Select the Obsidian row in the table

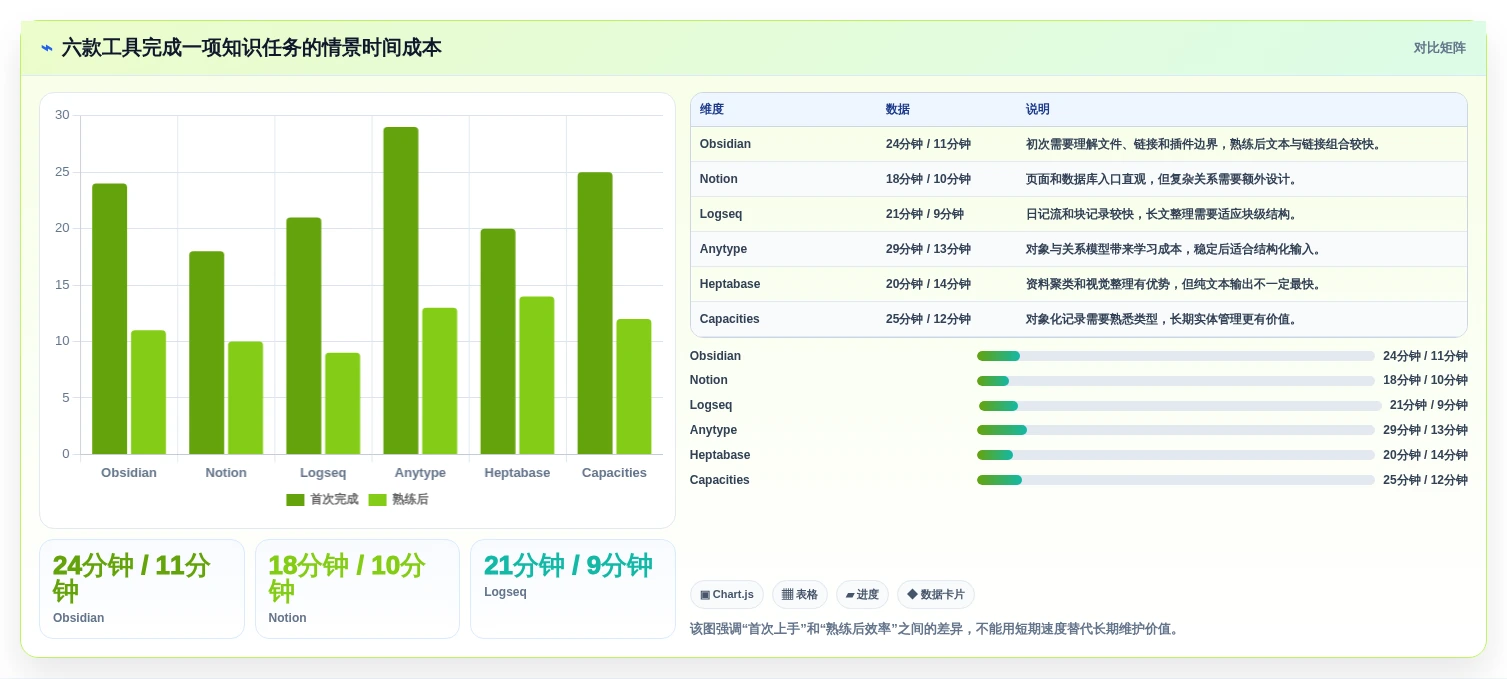coord(1079,144)
